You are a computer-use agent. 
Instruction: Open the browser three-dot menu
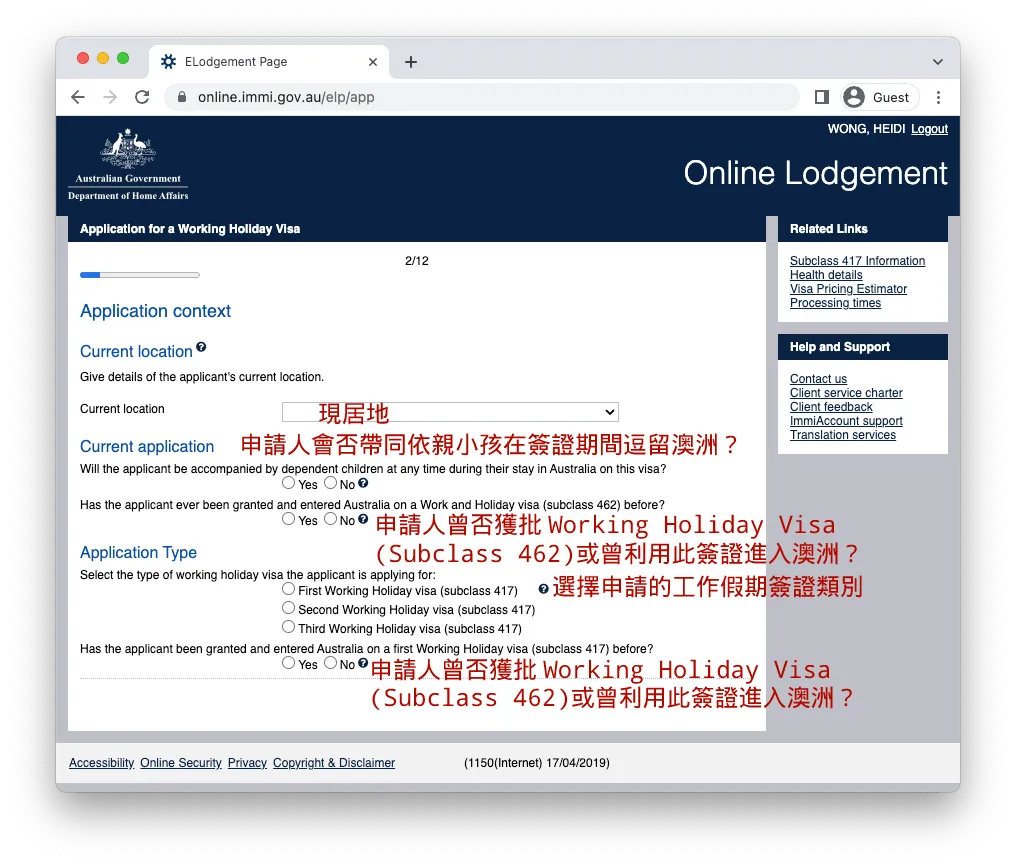[938, 97]
